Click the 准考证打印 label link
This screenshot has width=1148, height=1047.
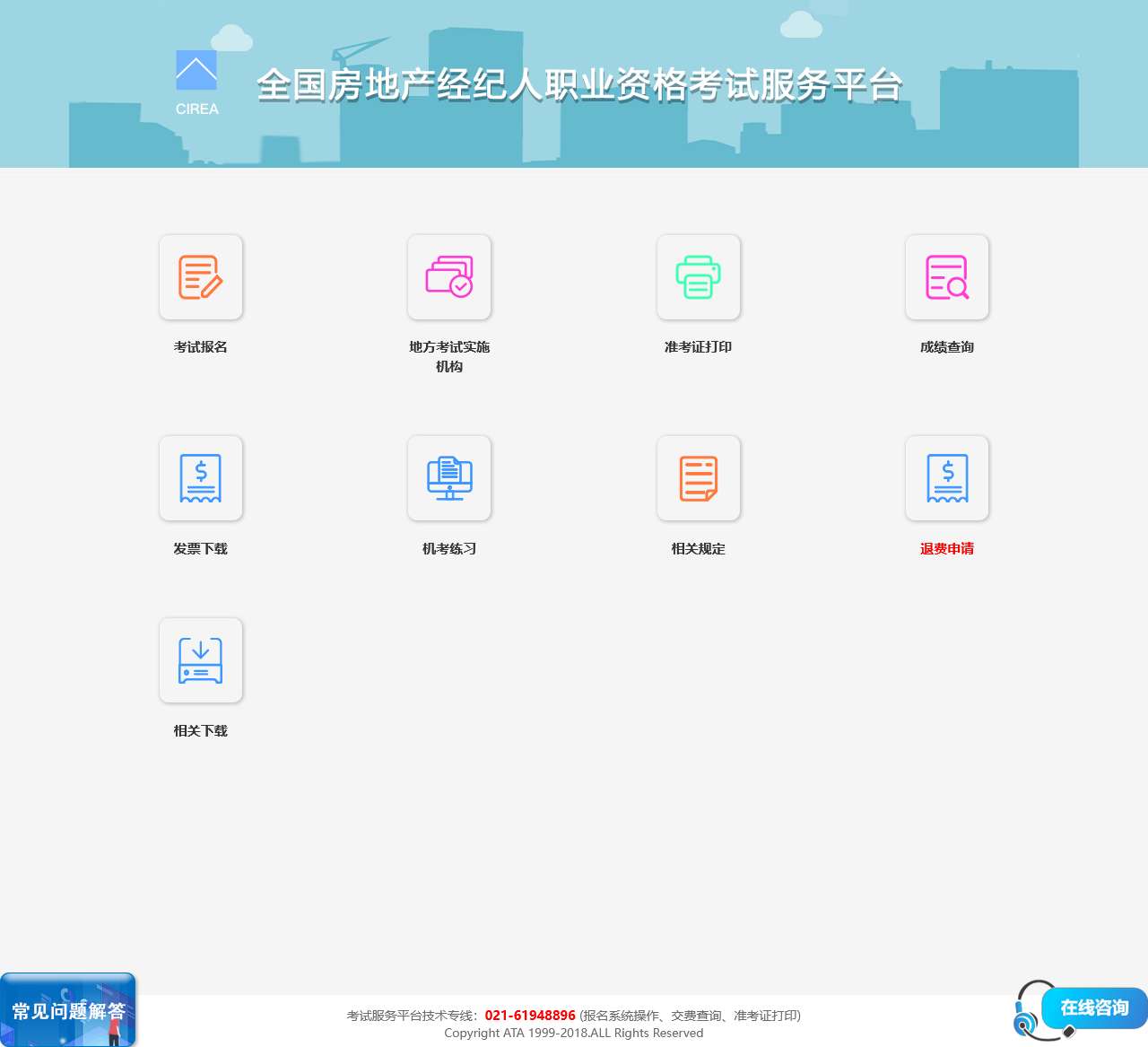click(x=699, y=347)
